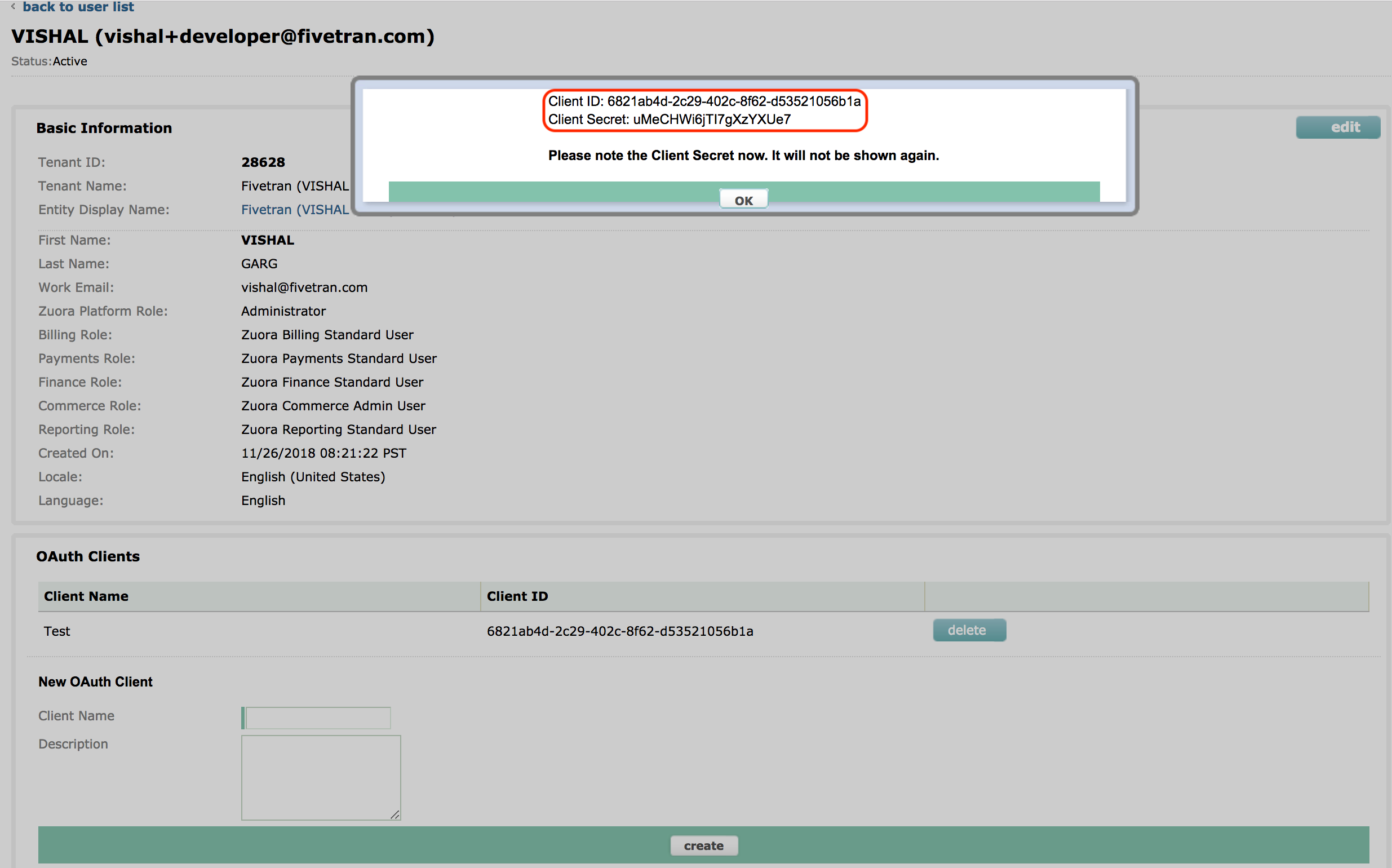The width and height of the screenshot is (1392, 868).
Task: Click Zuora Billing Standard User value
Action: pos(327,335)
